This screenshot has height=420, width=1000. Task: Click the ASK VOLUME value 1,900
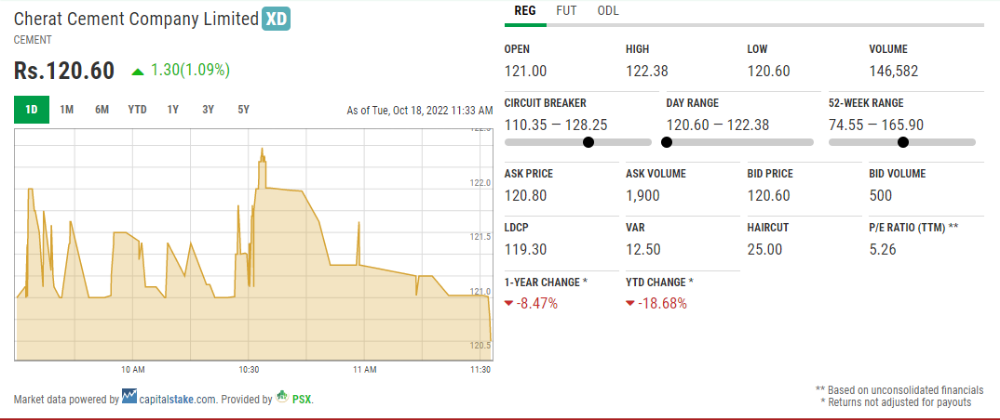[643, 196]
